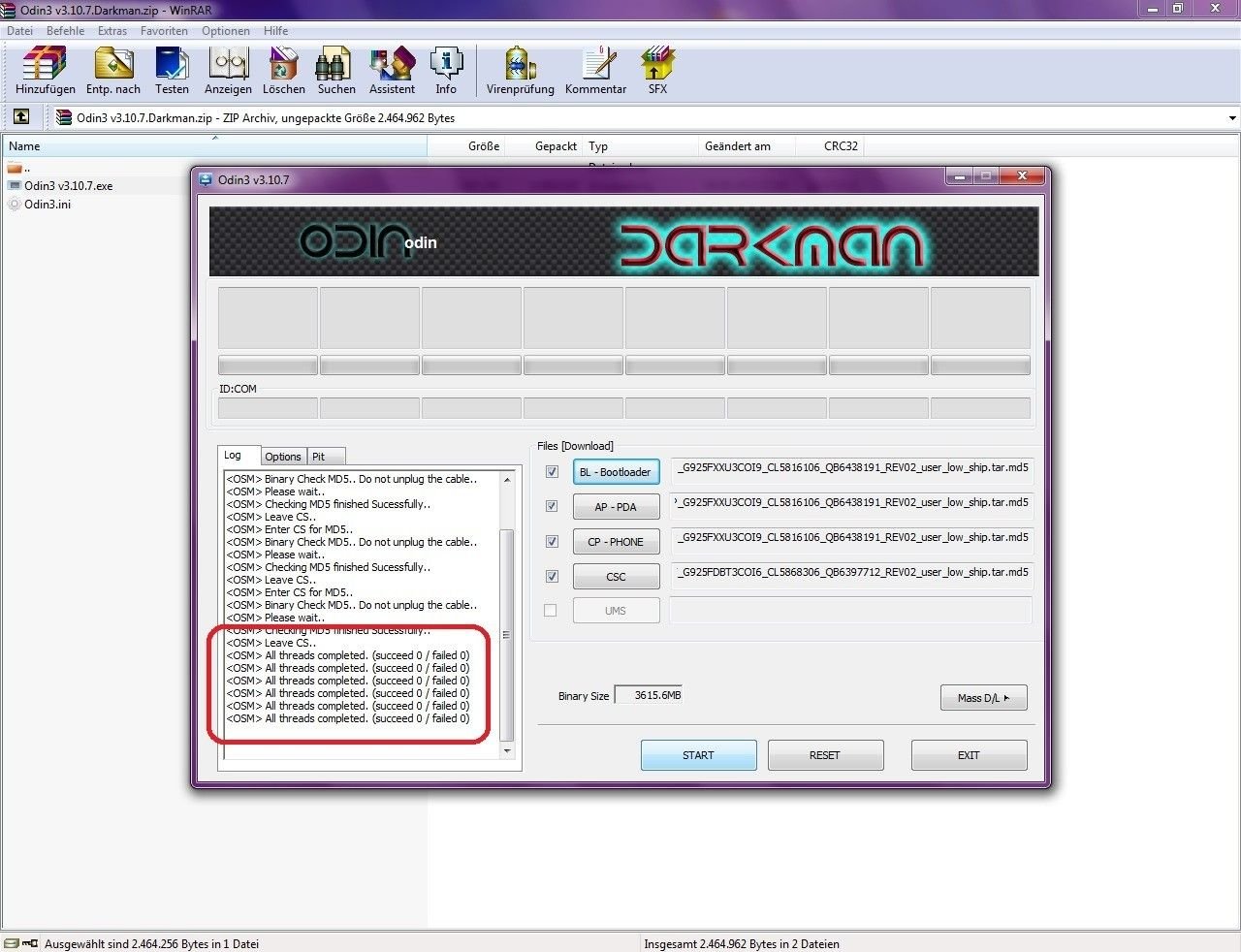Click the log scrollbar up arrow
The height and width of the screenshot is (952, 1241).
(x=506, y=480)
